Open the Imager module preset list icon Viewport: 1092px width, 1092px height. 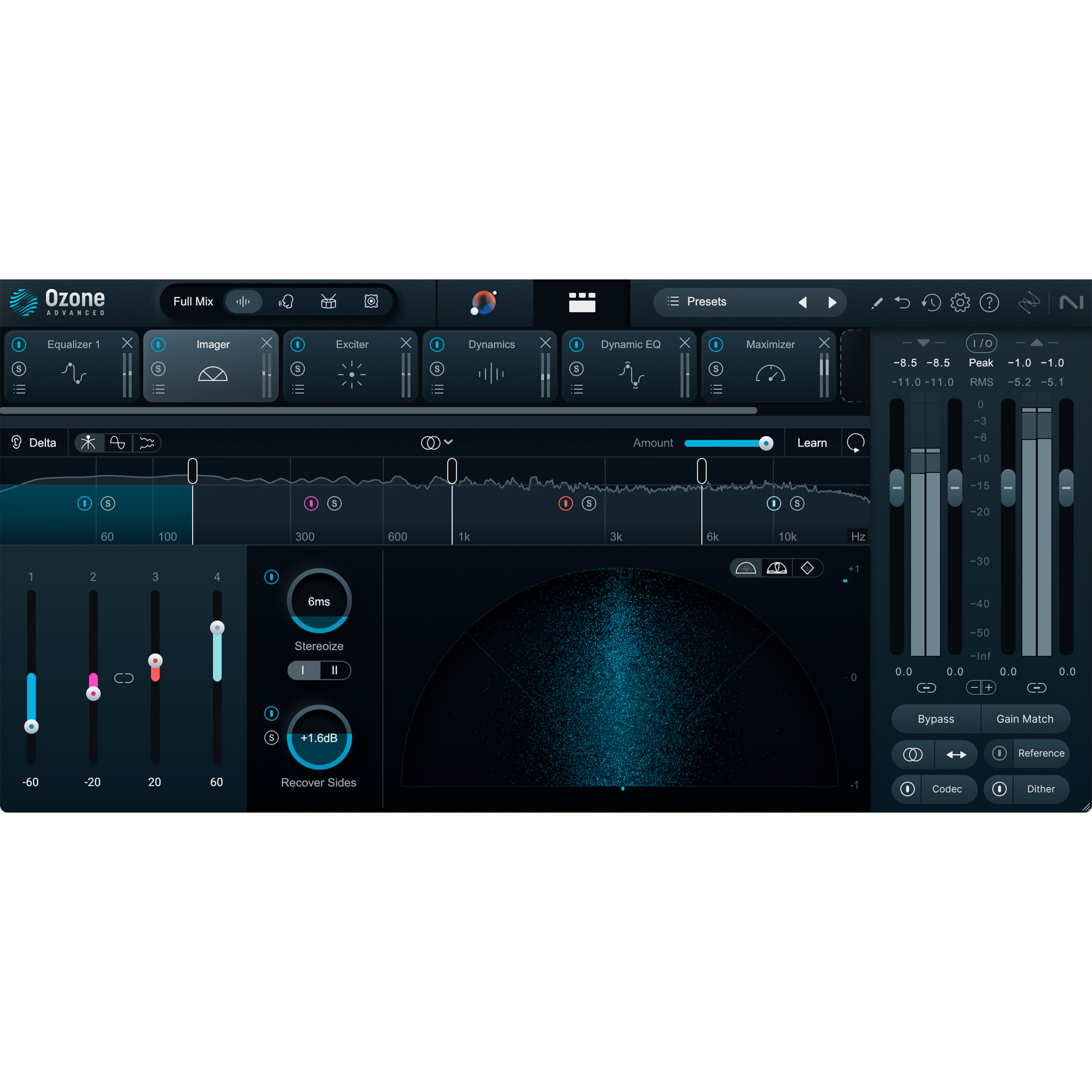point(159,389)
